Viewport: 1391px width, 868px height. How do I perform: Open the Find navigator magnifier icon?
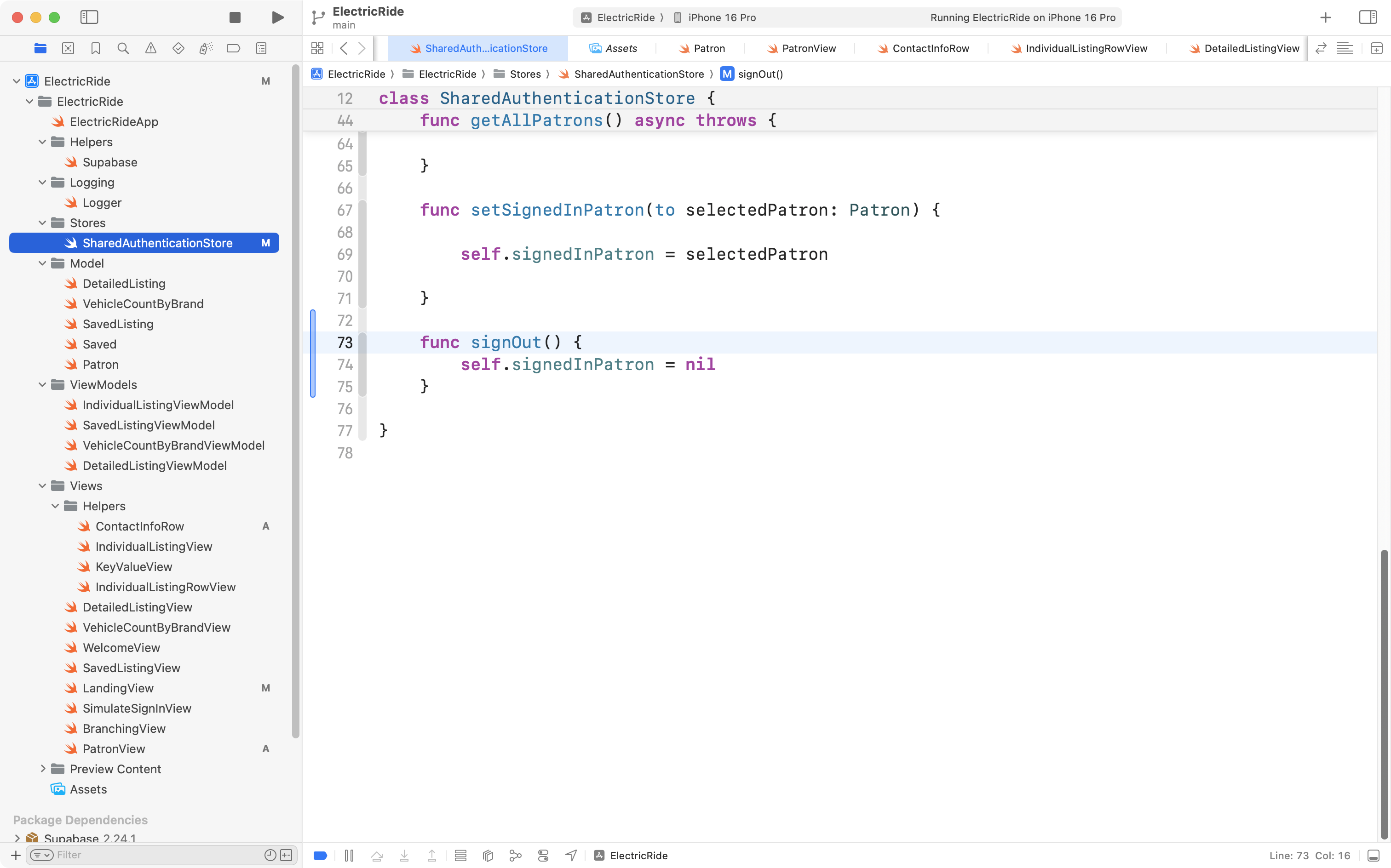(x=123, y=48)
